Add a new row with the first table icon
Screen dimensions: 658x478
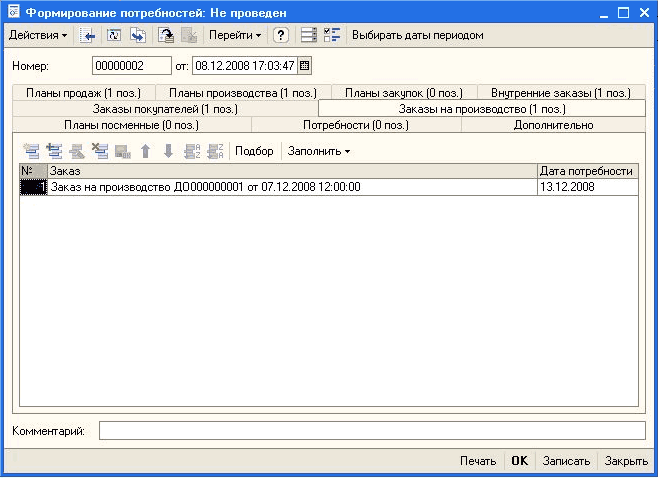click(x=31, y=151)
